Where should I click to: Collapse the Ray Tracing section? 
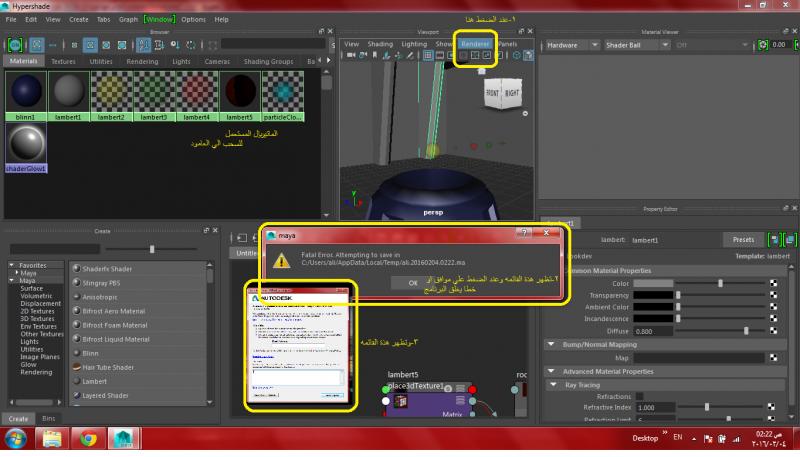[554, 385]
